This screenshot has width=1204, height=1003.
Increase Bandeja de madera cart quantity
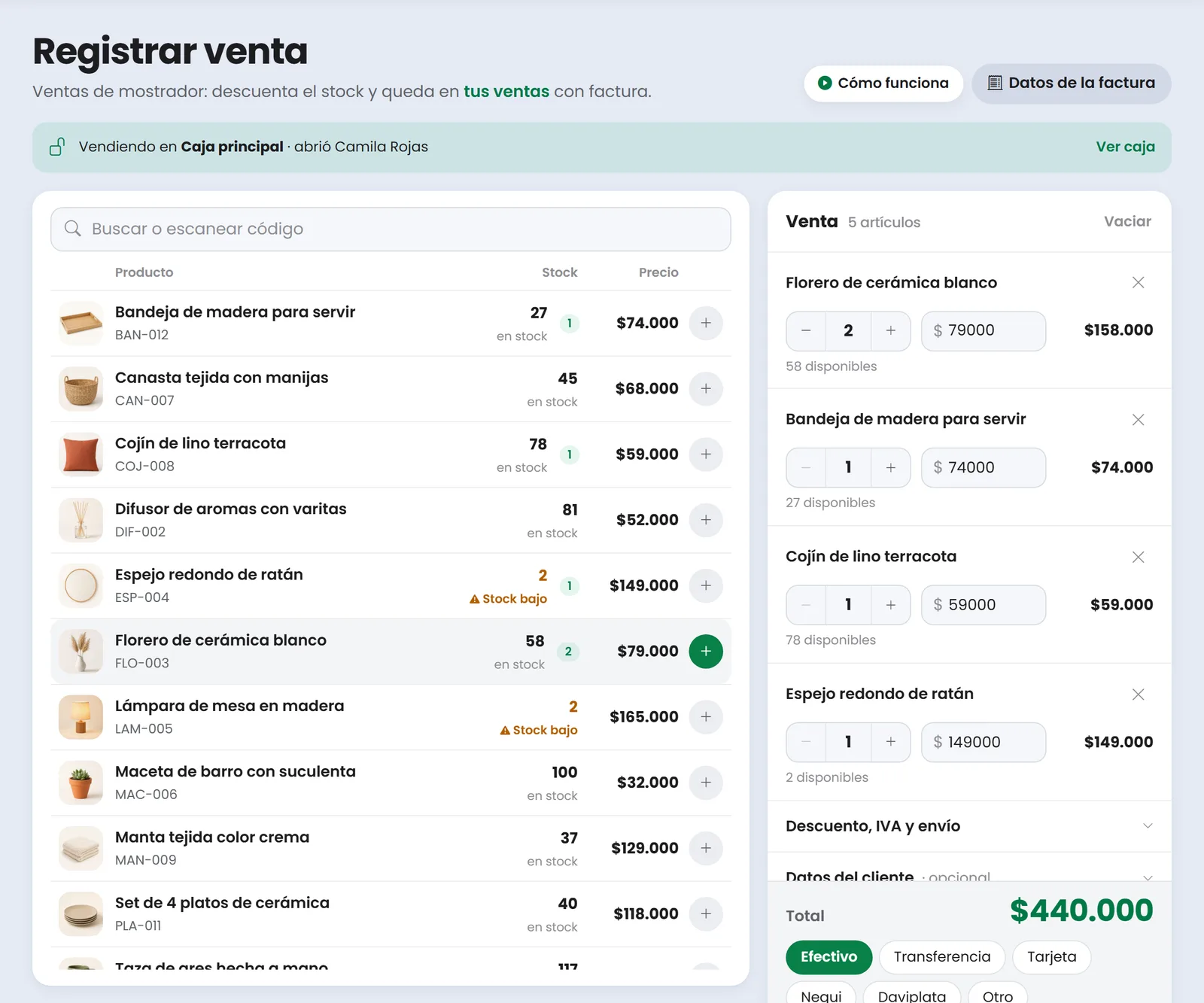[891, 467]
